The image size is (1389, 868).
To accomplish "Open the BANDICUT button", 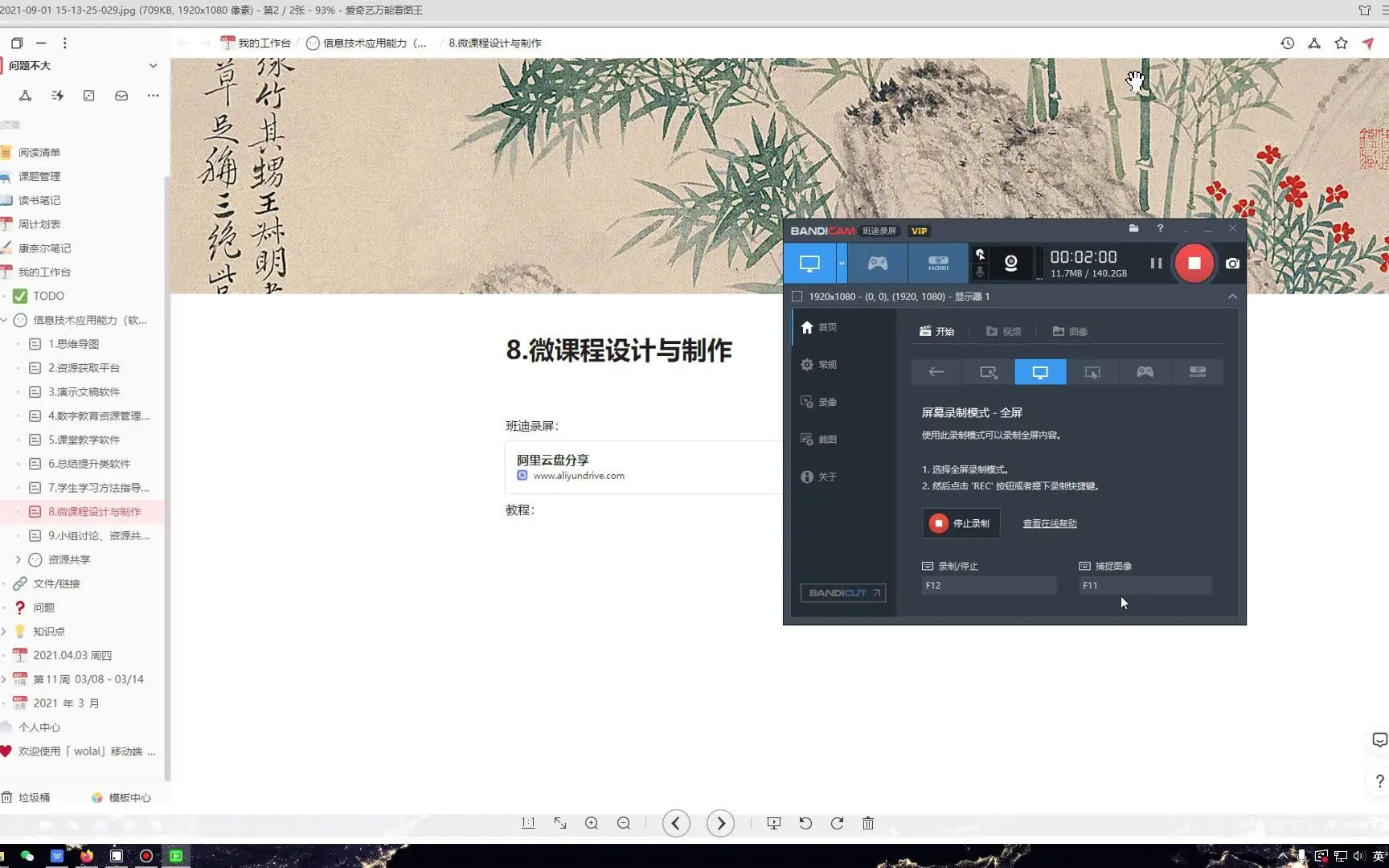I will 842,593.
